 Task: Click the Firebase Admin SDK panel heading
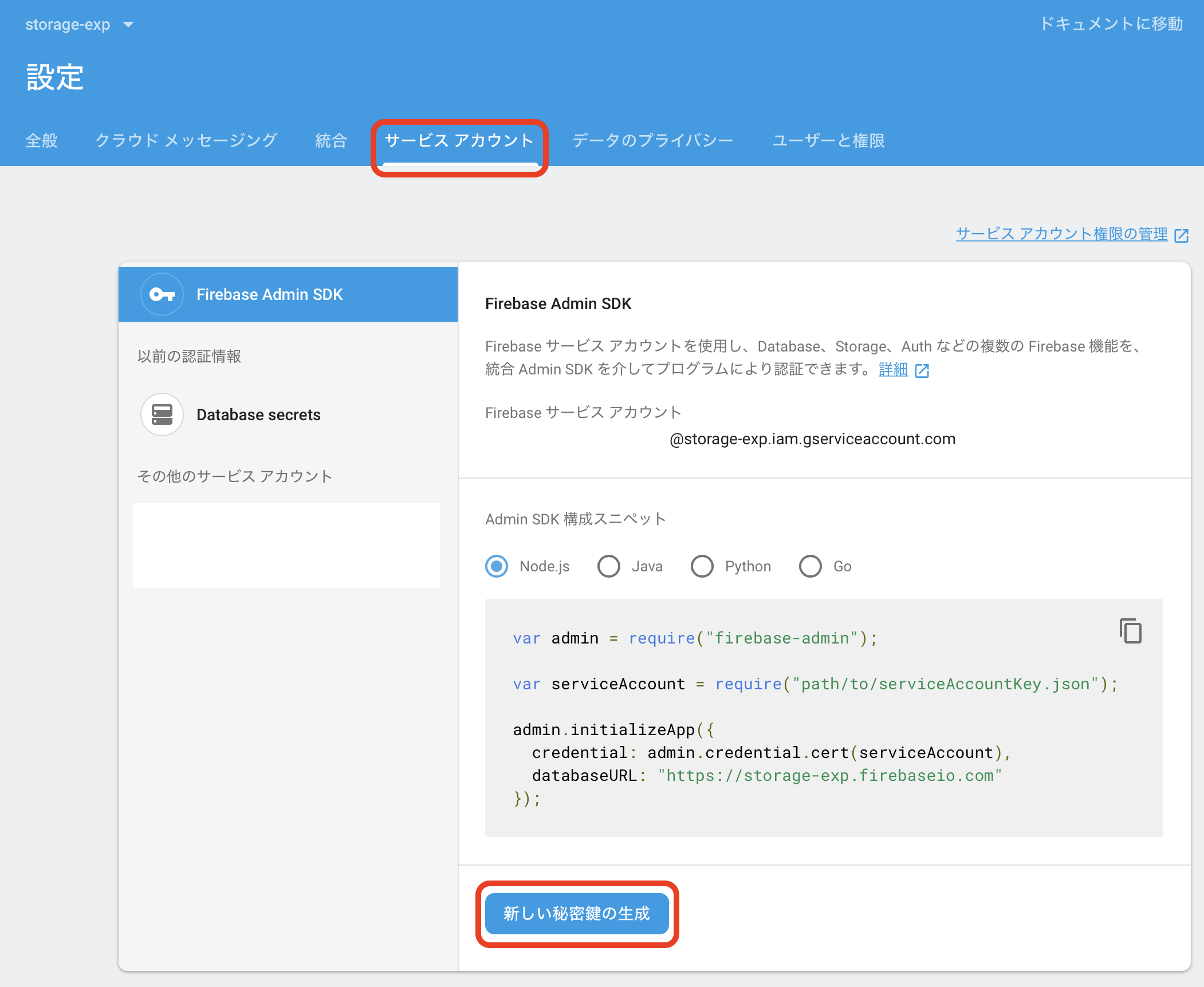point(558,303)
